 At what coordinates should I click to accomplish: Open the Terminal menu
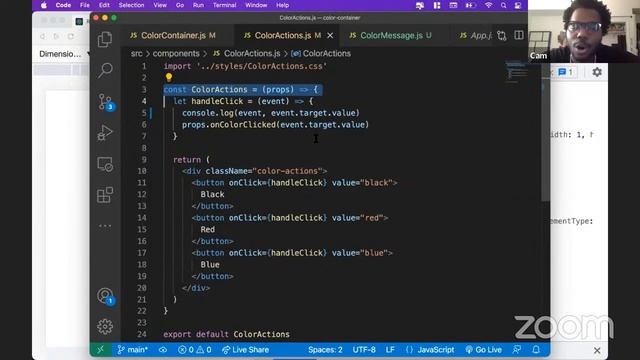point(224,5)
